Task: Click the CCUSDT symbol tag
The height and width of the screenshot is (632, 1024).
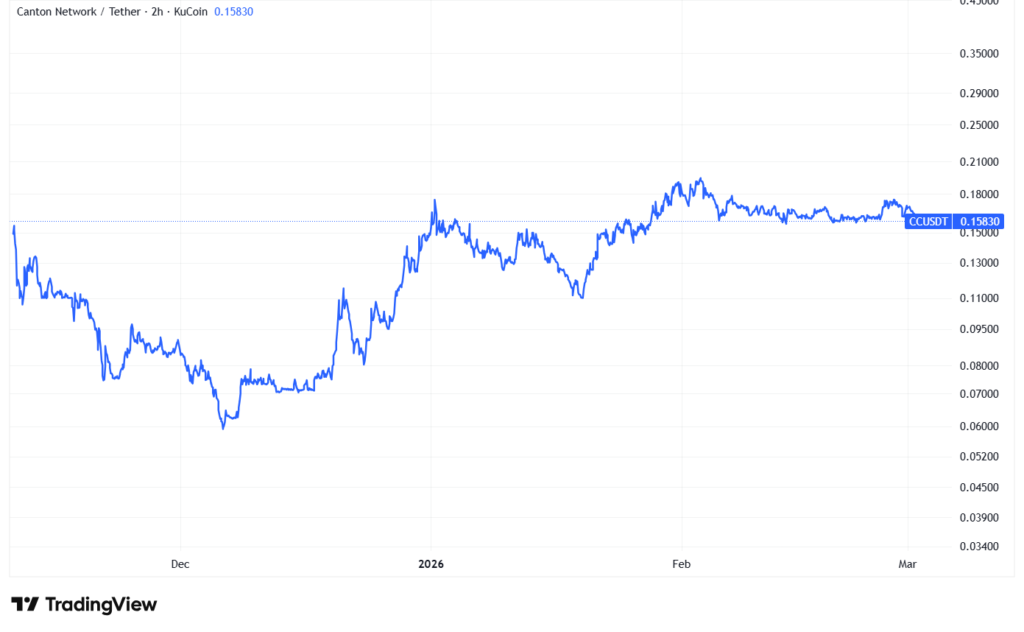Action: tap(928, 221)
